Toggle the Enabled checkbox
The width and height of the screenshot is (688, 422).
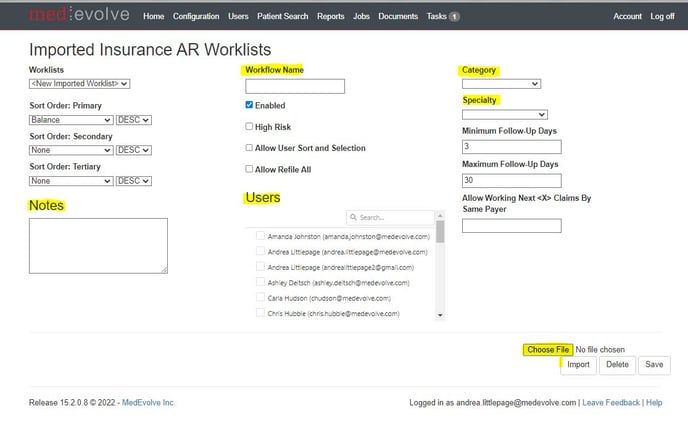[x=249, y=105]
